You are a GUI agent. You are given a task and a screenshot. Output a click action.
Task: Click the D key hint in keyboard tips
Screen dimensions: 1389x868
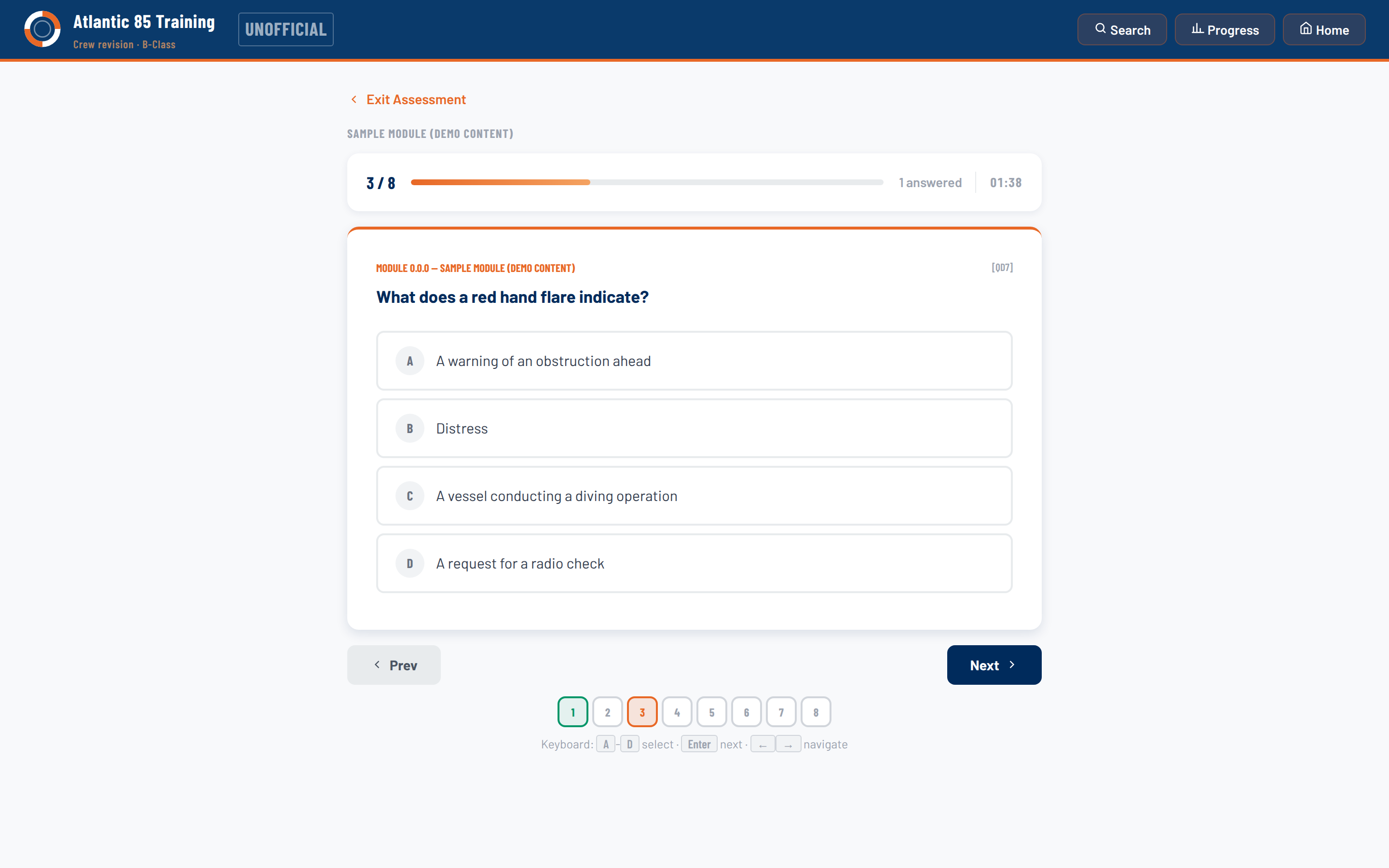coord(630,744)
